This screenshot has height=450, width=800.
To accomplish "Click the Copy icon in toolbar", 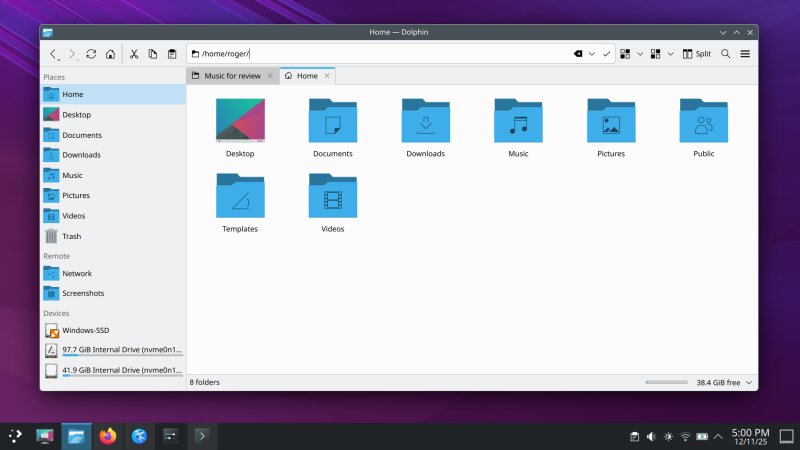I will click(153, 54).
